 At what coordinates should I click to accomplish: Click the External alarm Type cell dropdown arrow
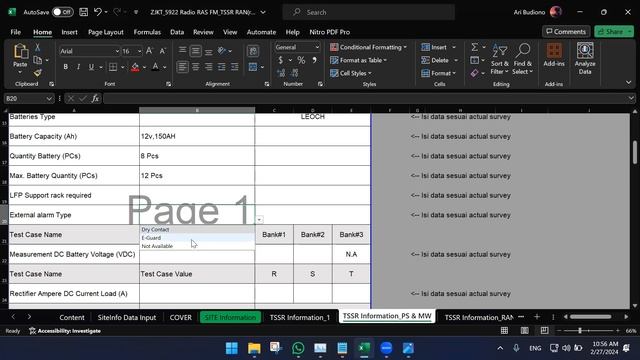pos(259,220)
